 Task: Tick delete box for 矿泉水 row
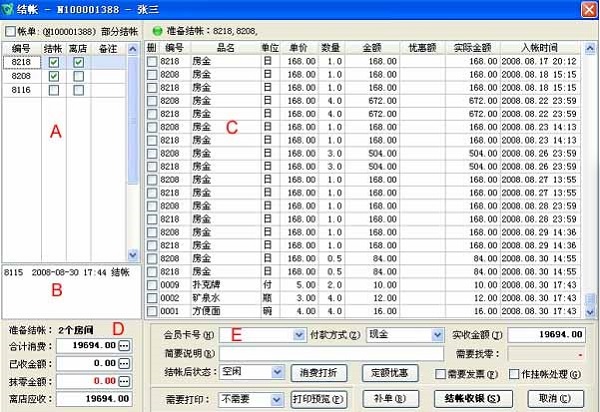tap(152, 298)
